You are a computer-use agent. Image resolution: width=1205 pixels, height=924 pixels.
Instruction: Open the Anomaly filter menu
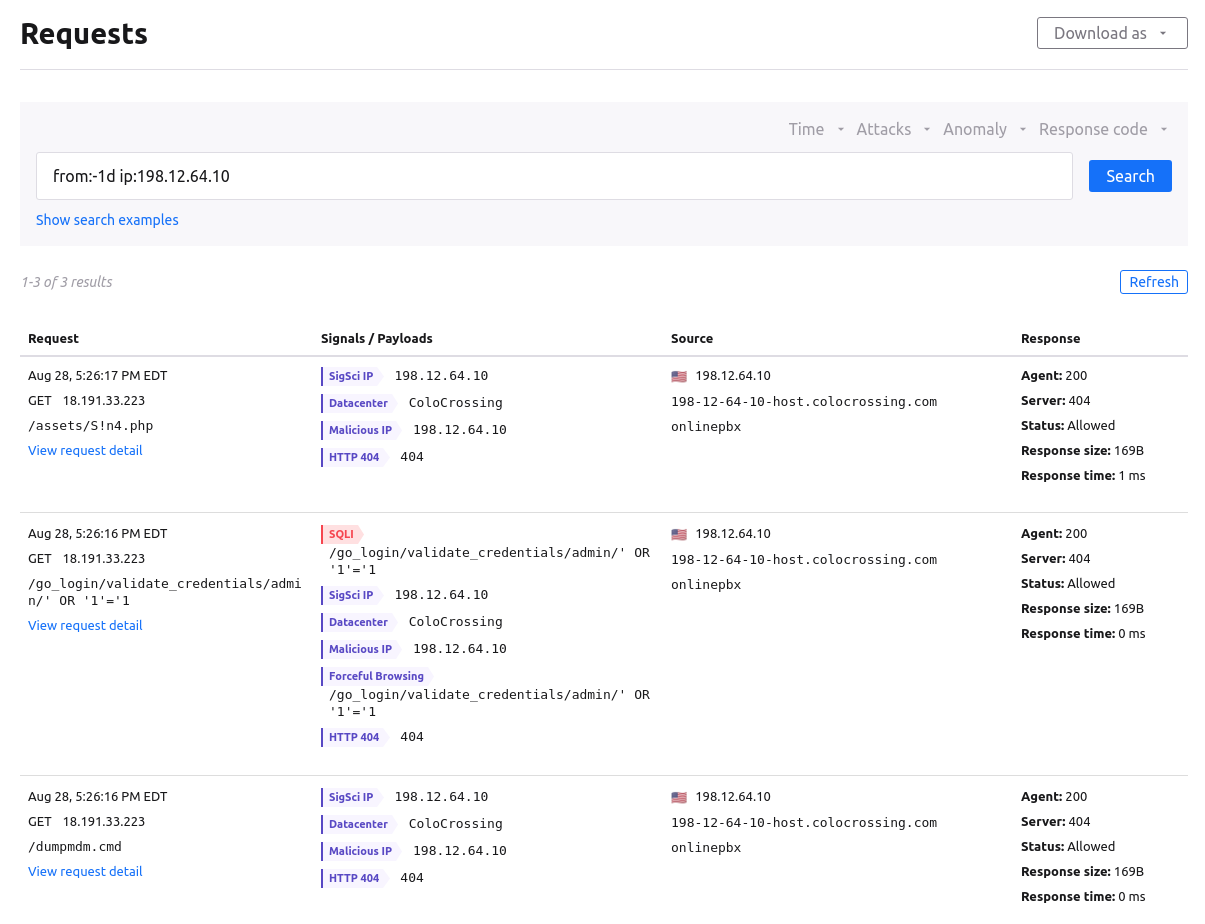pos(984,129)
